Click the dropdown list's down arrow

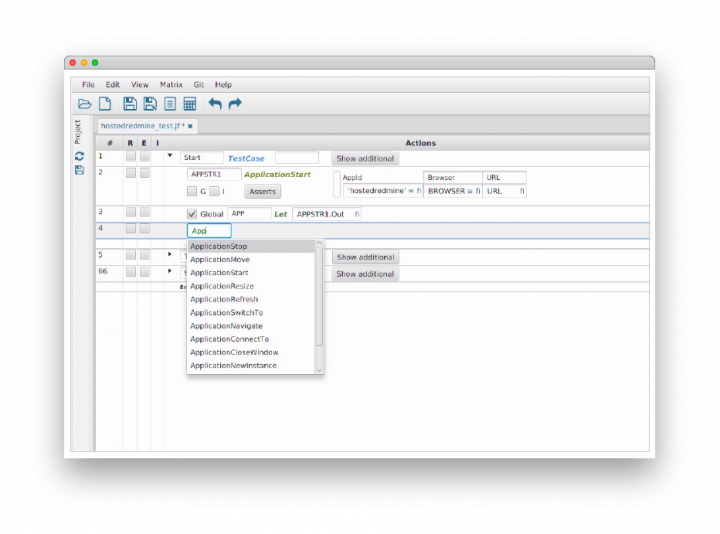[x=320, y=370]
